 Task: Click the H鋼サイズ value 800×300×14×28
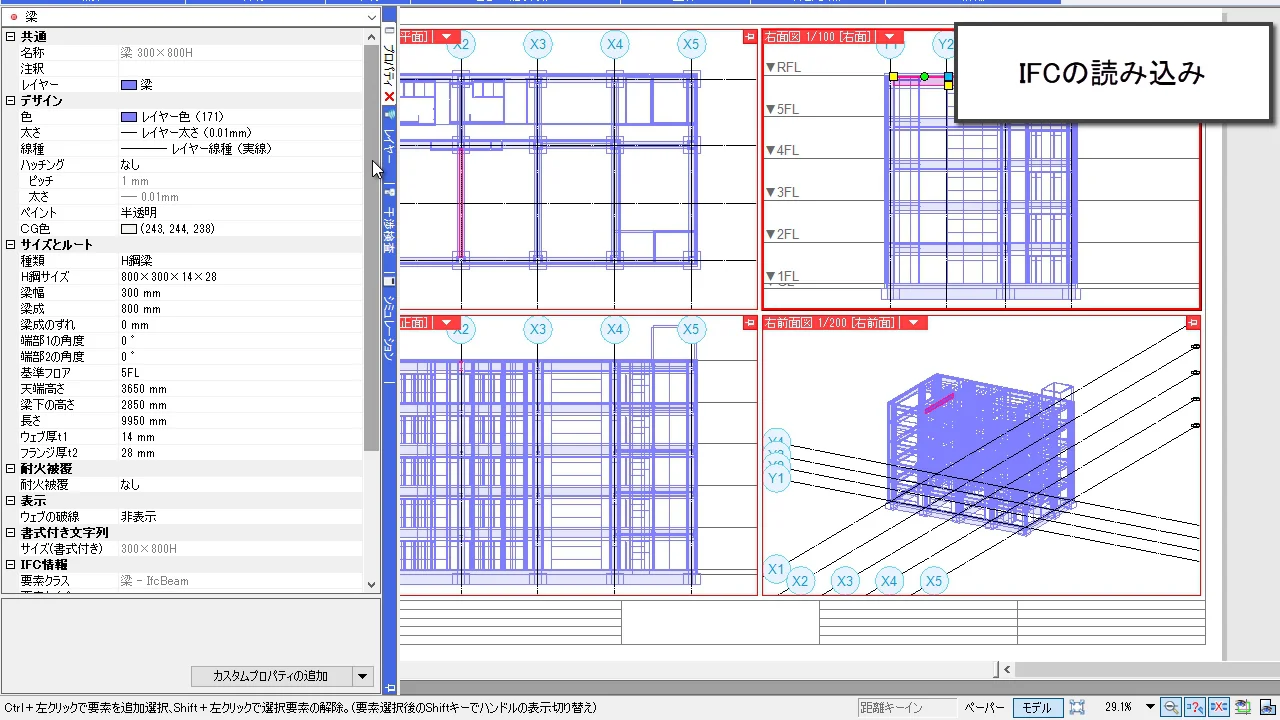[x=169, y=277]
